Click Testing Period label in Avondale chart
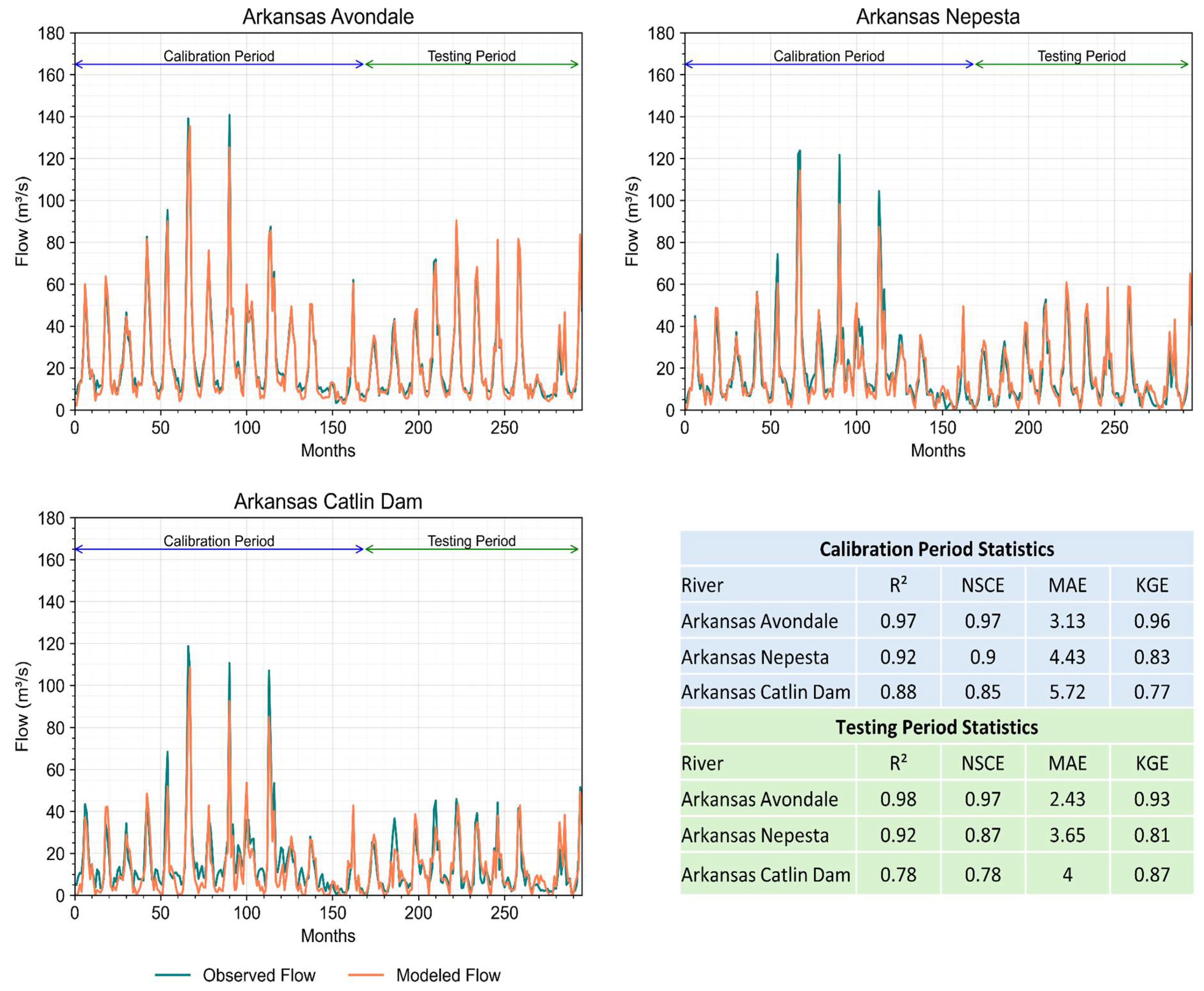Viewport: 1204px width, 991px height. [471, 56]
